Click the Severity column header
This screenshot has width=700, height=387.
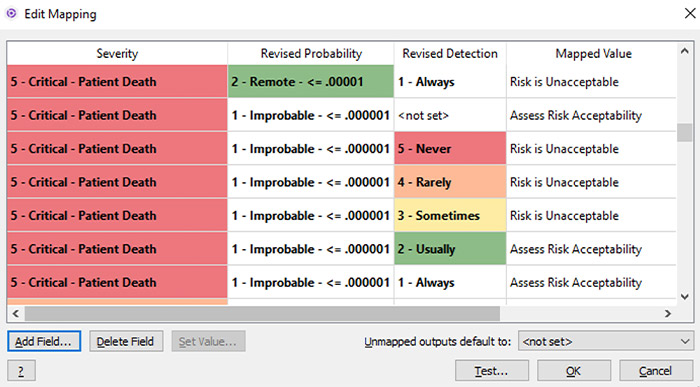click(117, 54)
